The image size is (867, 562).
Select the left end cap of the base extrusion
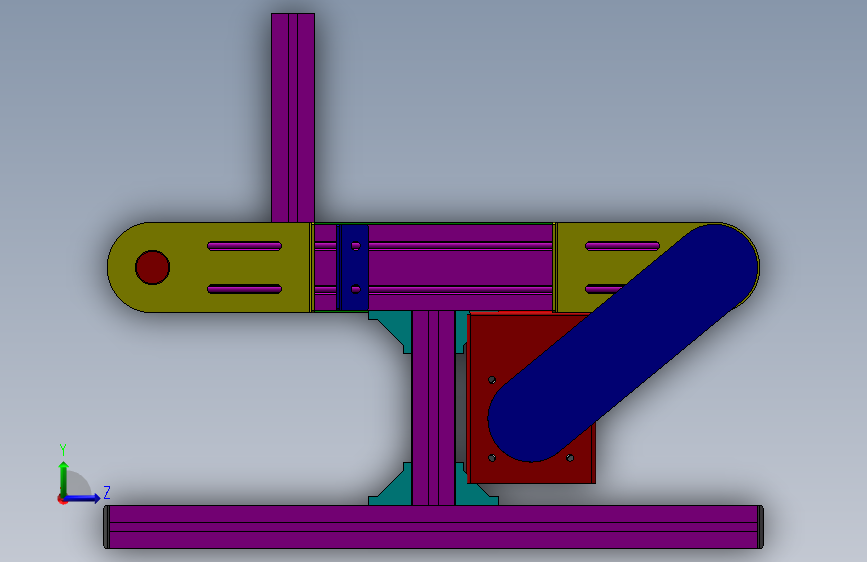106,527
